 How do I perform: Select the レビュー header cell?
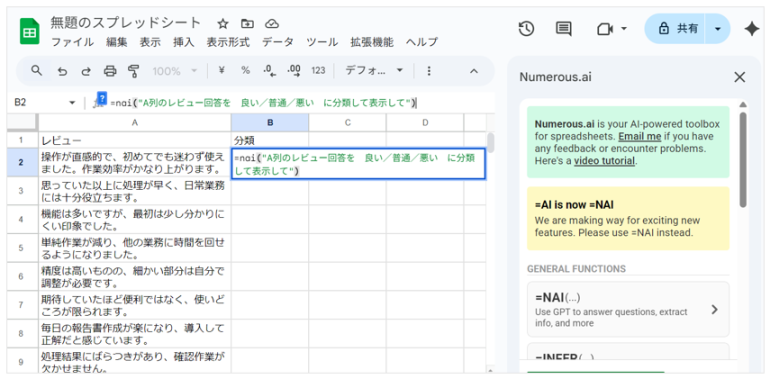135,141
